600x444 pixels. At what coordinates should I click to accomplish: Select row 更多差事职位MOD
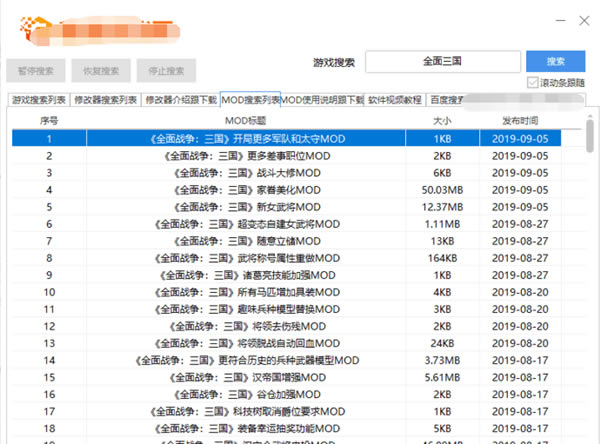tap(286, 156)
